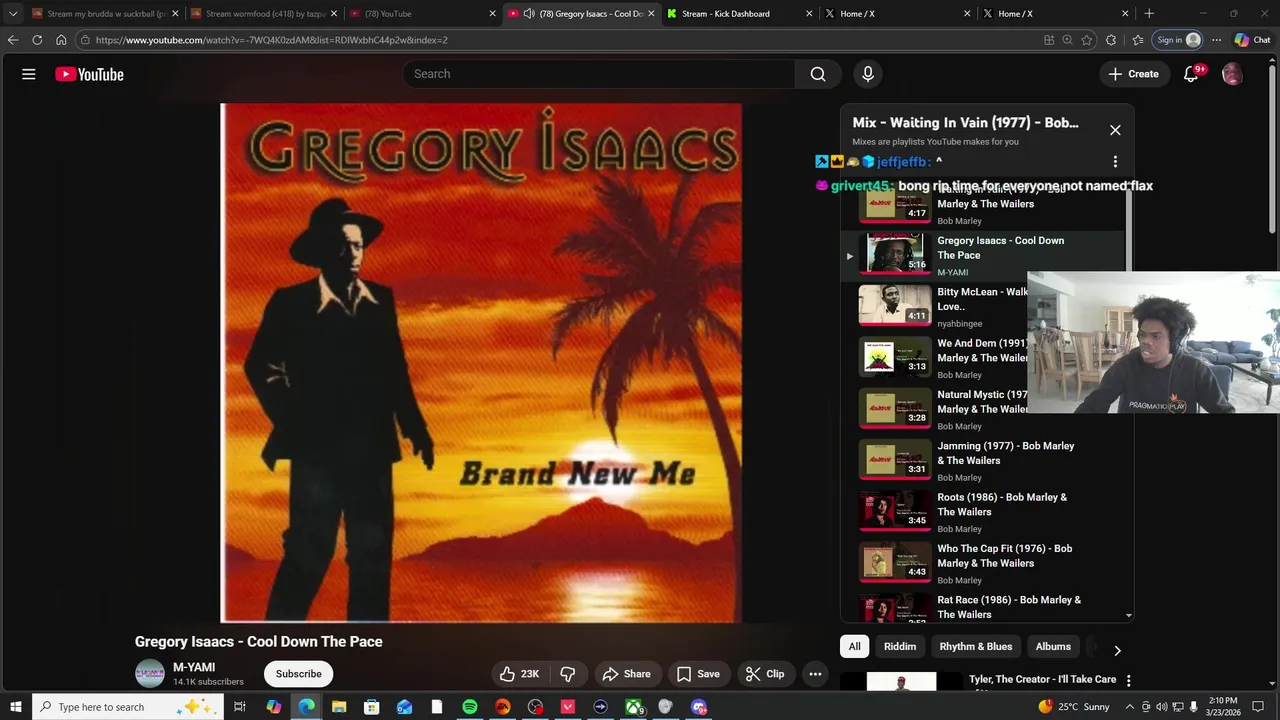The height and width of the screenshot is (720, 1280).
Task: Dislike the video with thumbs-down
Action: (567, 674)
